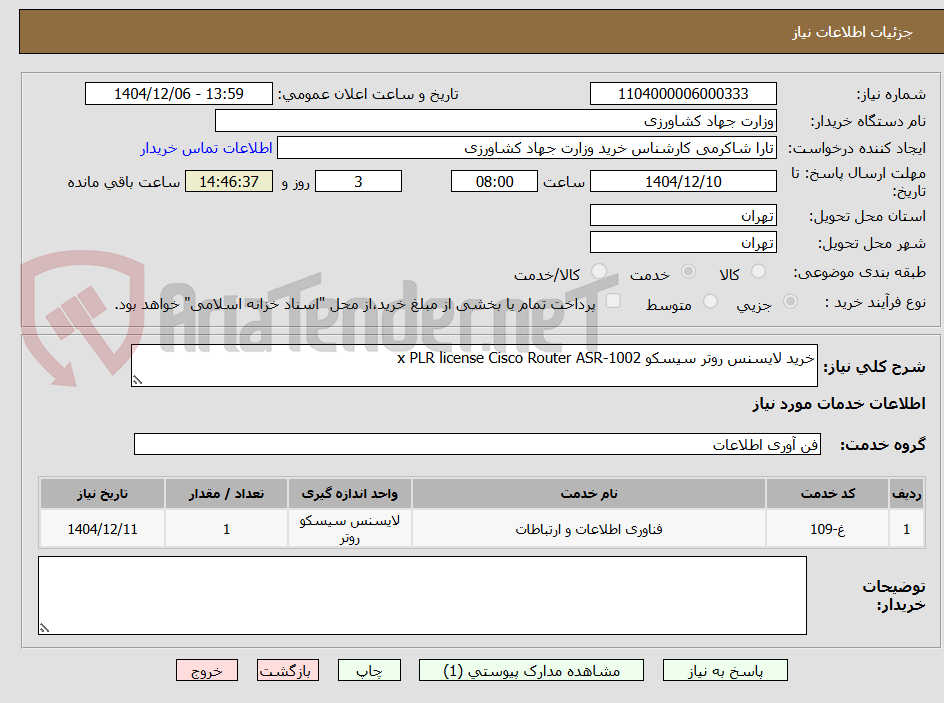Screen dimensions: 944x703
Task: Click the تاریخ نیاز column header
Action: [102, 494]
